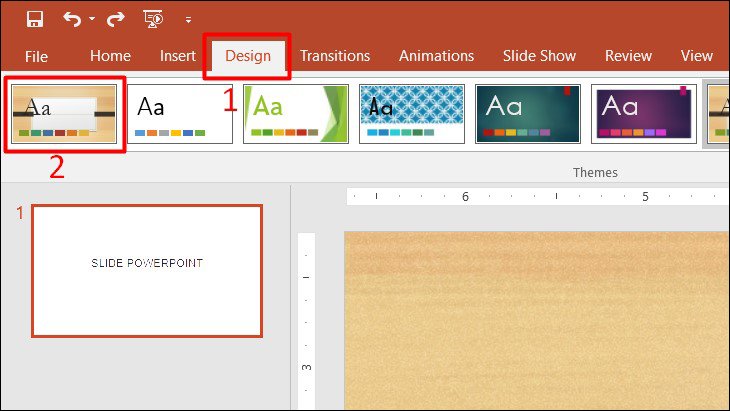Open Customize Quick Access Toolbar dropdown

click(188, 20)
